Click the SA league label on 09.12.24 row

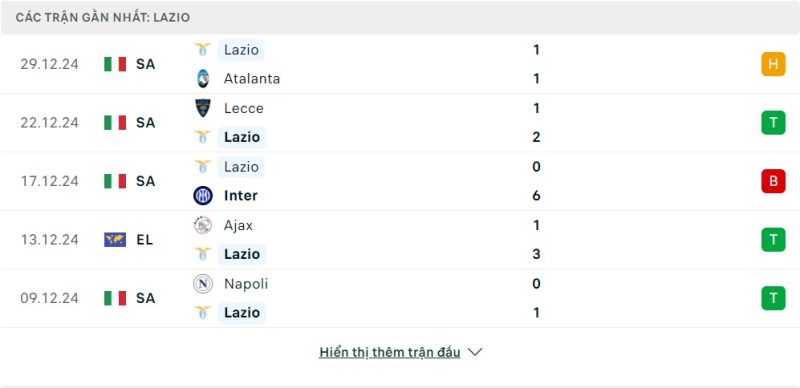click(145, 298)
